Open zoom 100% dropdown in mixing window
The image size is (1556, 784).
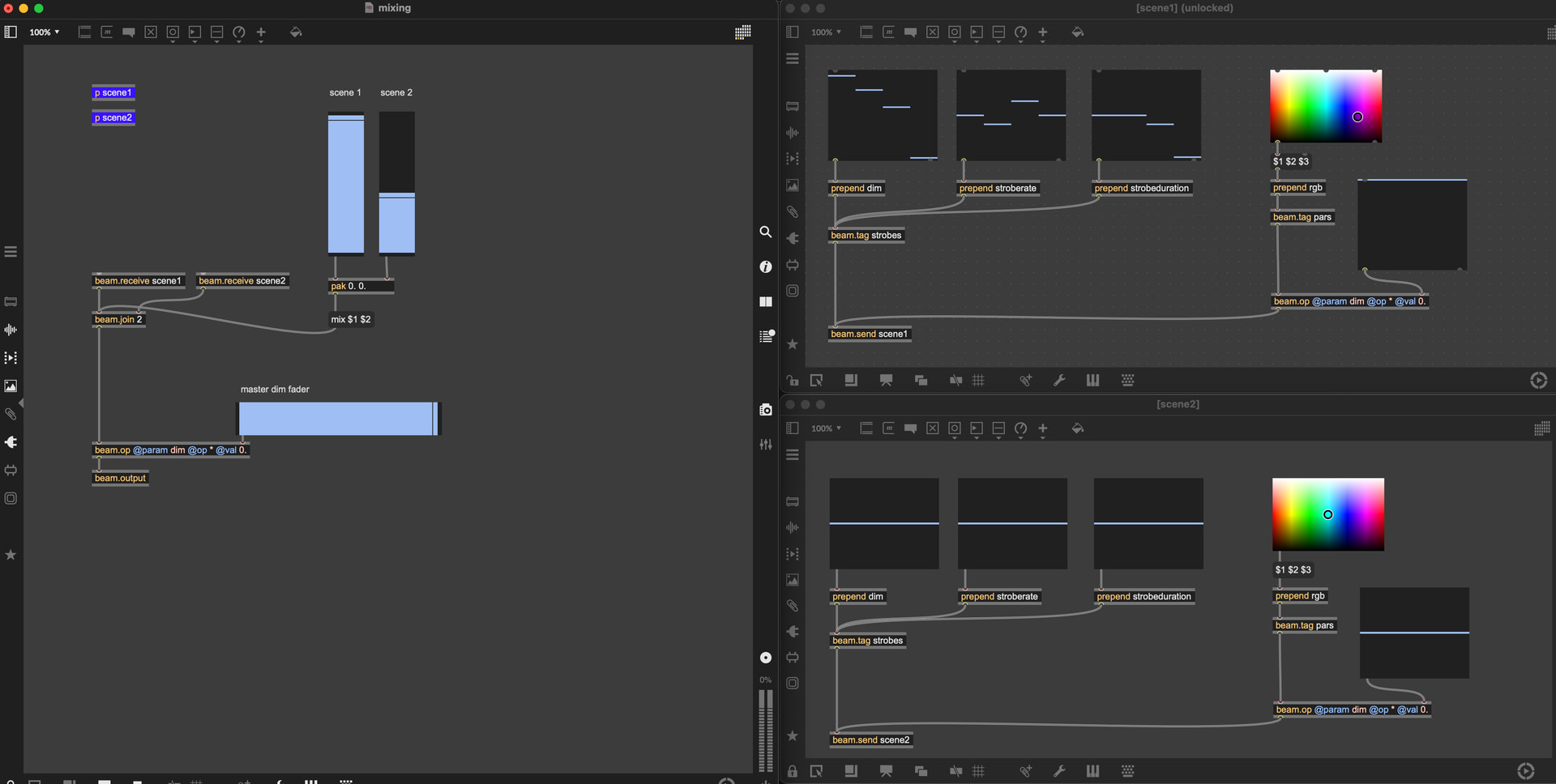[45, 32]
